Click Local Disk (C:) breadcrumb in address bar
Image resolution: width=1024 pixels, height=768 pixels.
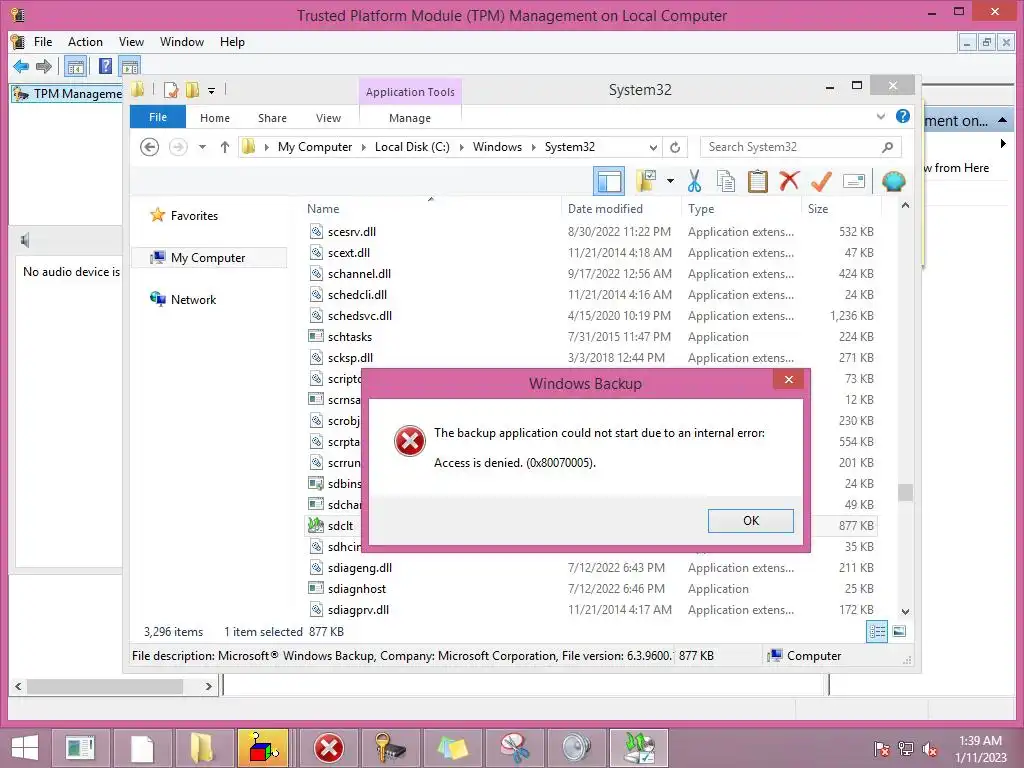412,147
